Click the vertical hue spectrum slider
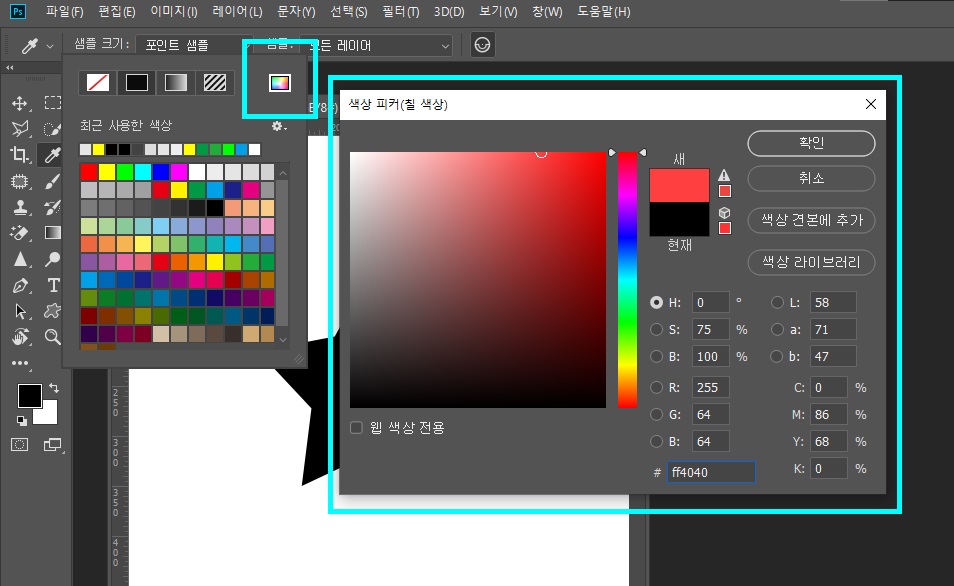Viewport: 954px width, 586px height. point(627,280)
